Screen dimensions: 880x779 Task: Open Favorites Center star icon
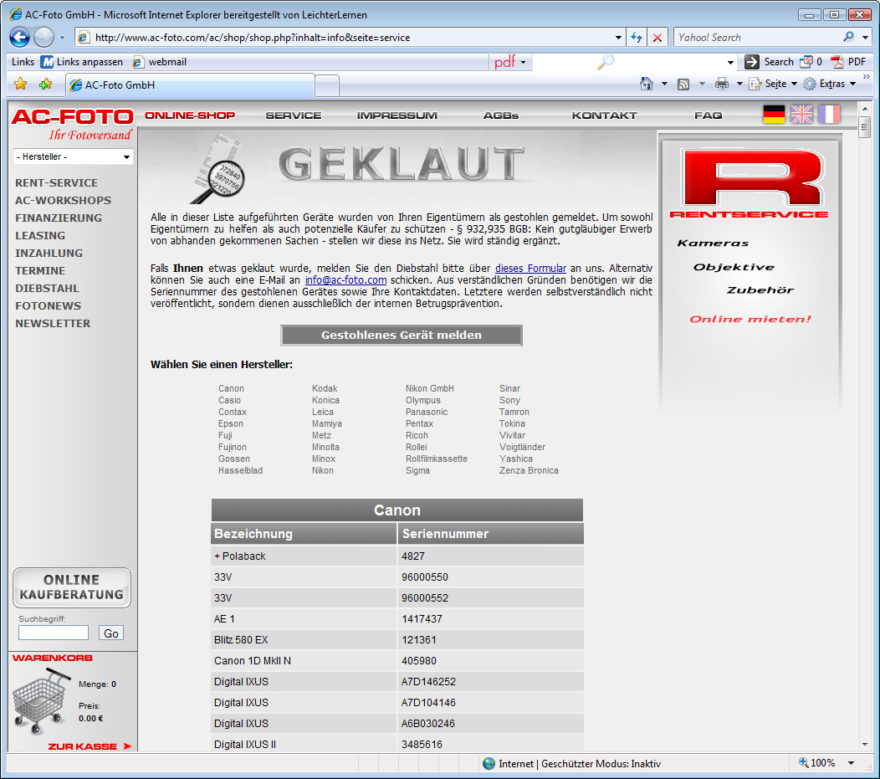coord(21,84)
